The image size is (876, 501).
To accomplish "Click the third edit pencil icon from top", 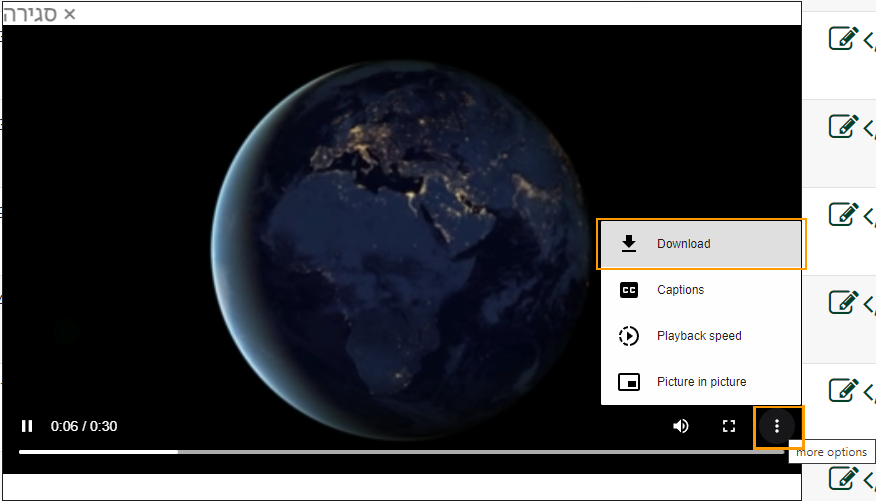I will pyautogui.click(x=843, y=214).
